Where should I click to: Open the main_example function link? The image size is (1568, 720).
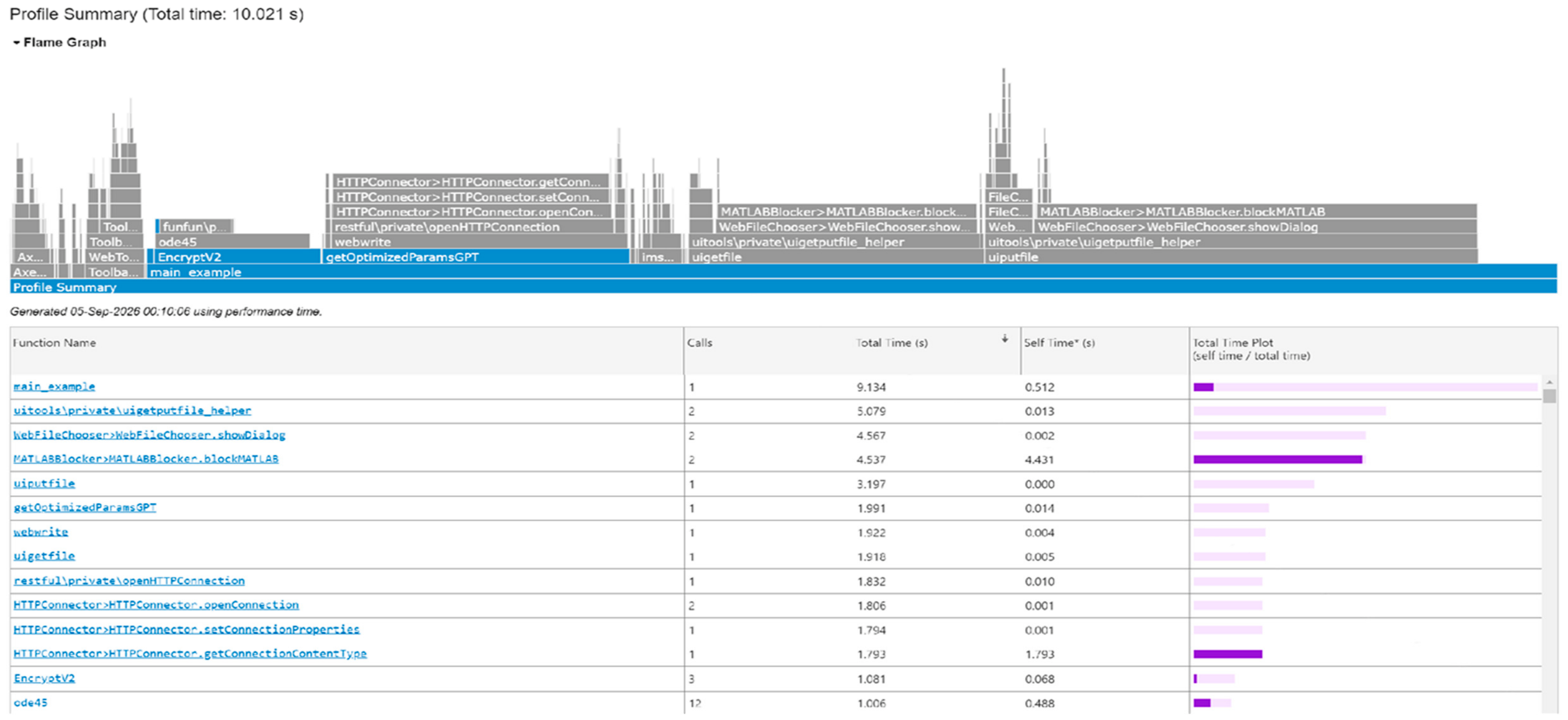(54, 387)
